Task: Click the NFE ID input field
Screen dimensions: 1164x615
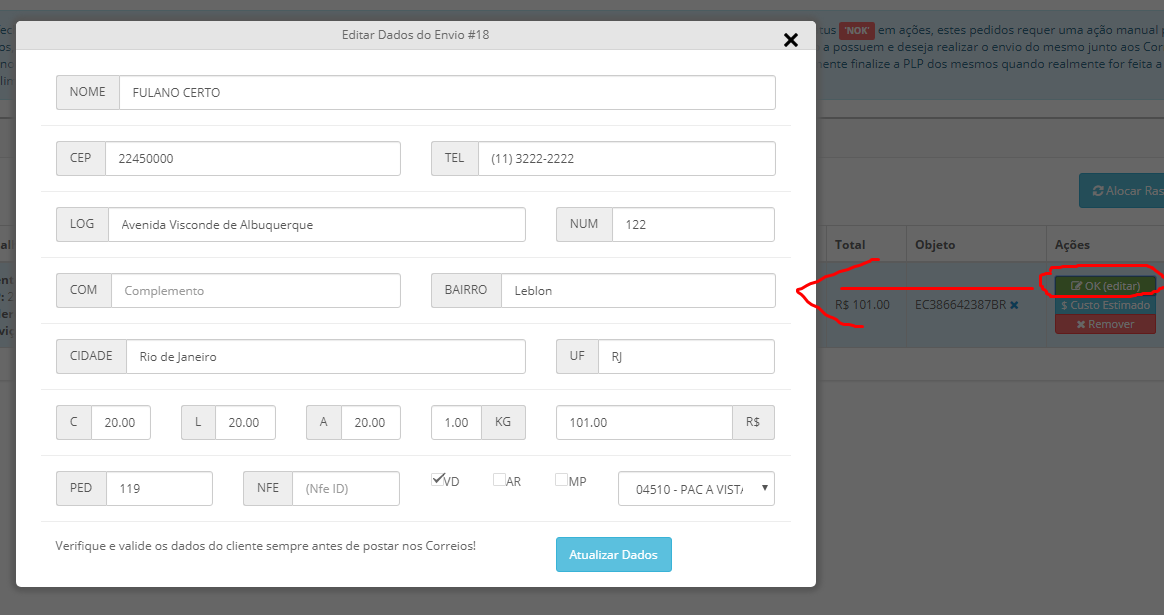Action: [x=345, y=489]
